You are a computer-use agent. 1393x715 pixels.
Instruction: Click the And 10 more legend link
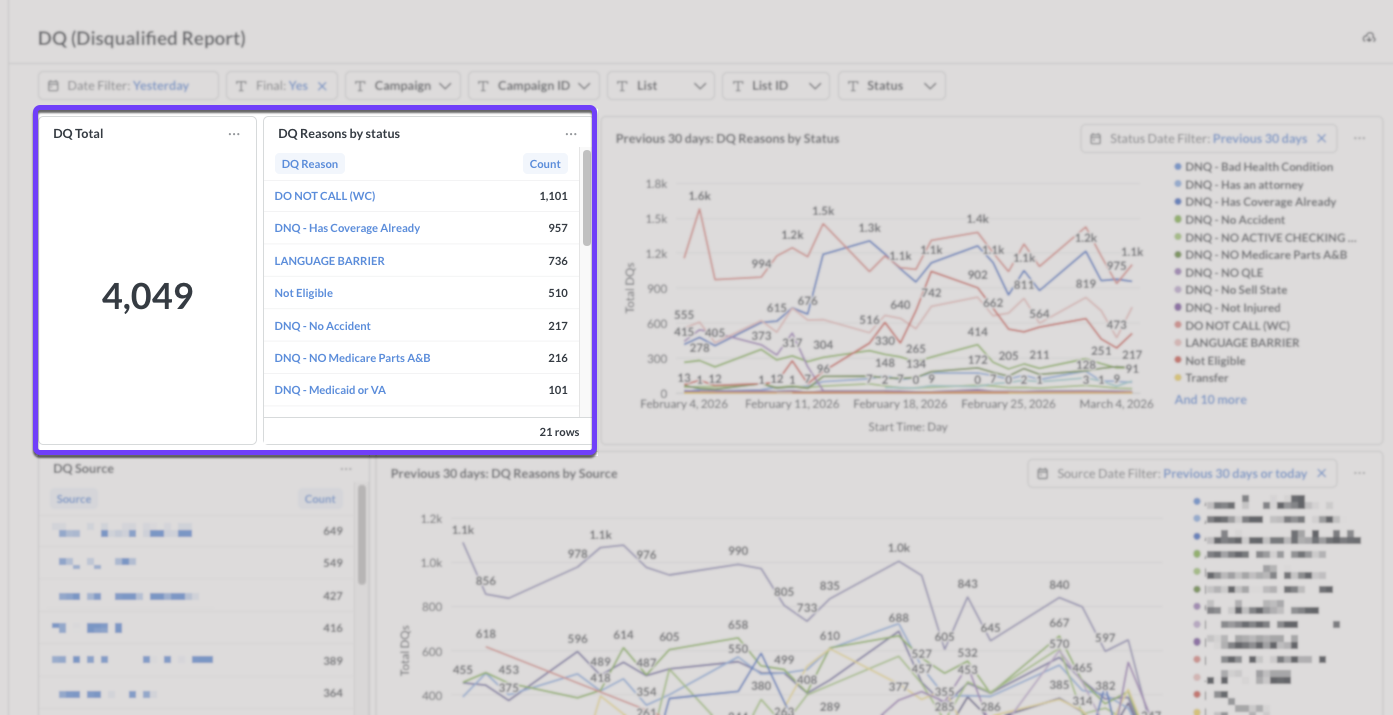(1210, 400)
